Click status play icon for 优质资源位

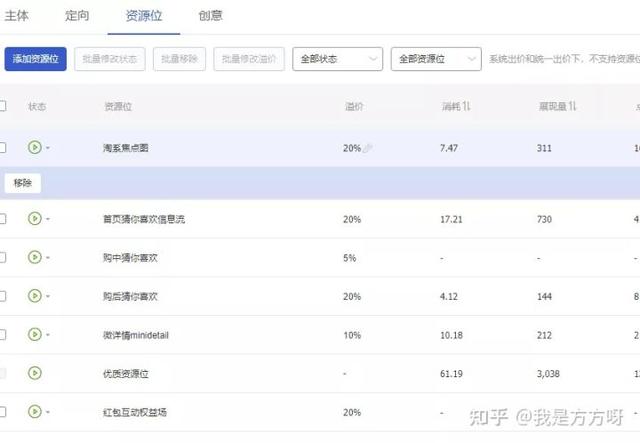click(35, 373)
